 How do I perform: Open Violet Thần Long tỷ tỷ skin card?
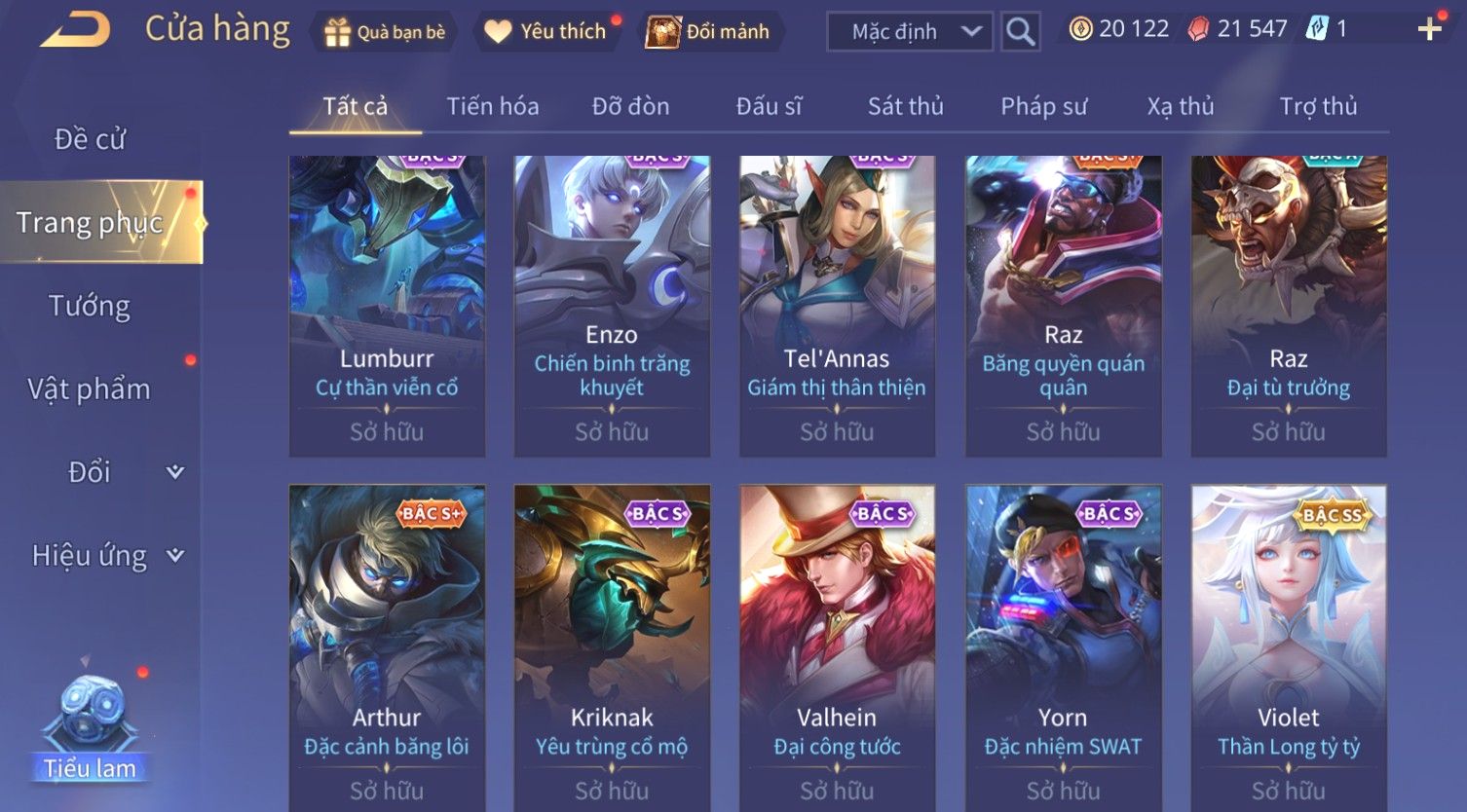coord(1289,647)
